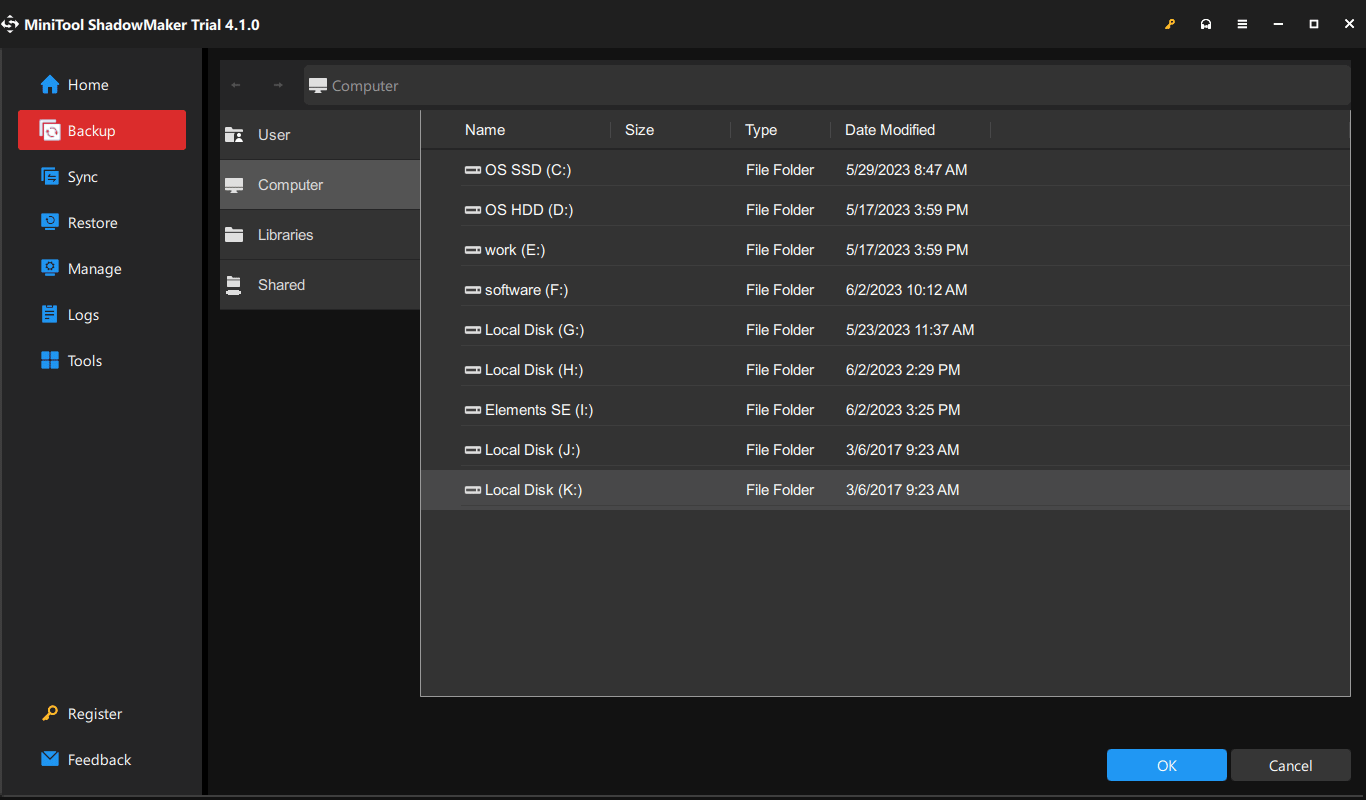Send Feedback using the sidebar link
Viewport: 1366px width, 800px height.
(98, 759)
